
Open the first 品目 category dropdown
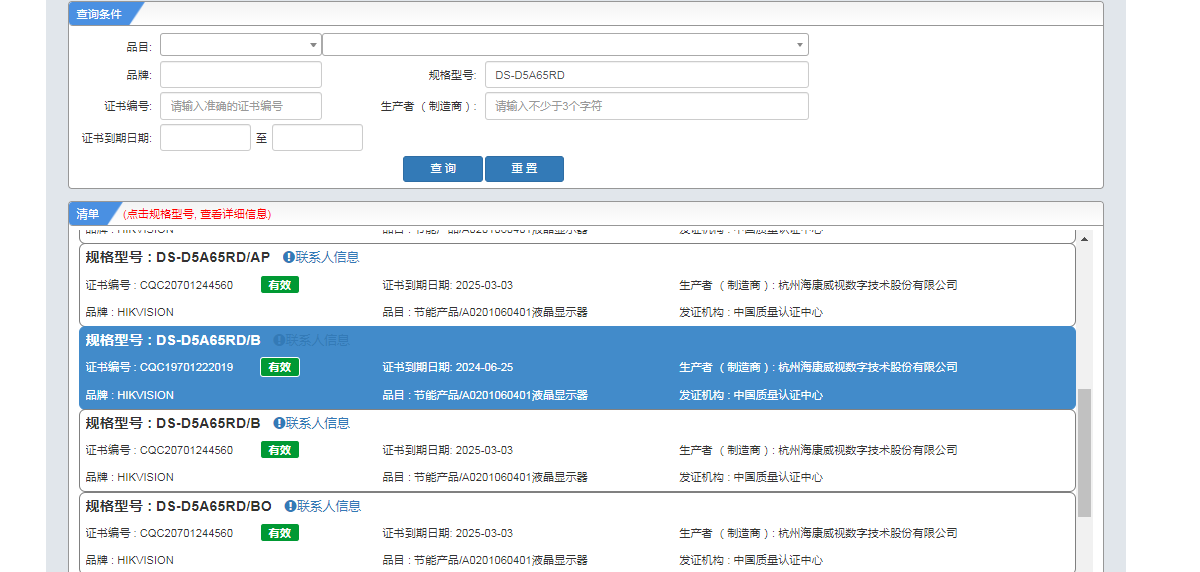241,45
